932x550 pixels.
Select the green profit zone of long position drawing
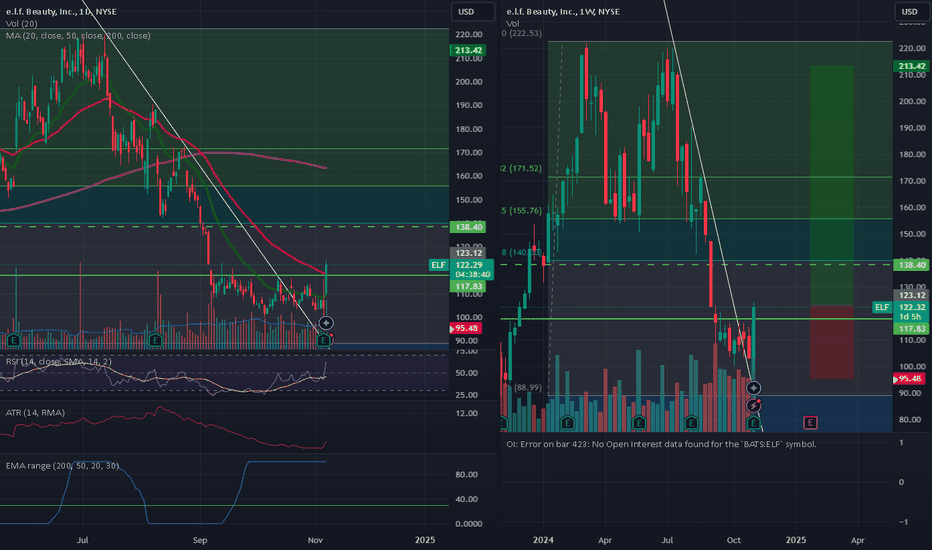click(x=832, y=186)
